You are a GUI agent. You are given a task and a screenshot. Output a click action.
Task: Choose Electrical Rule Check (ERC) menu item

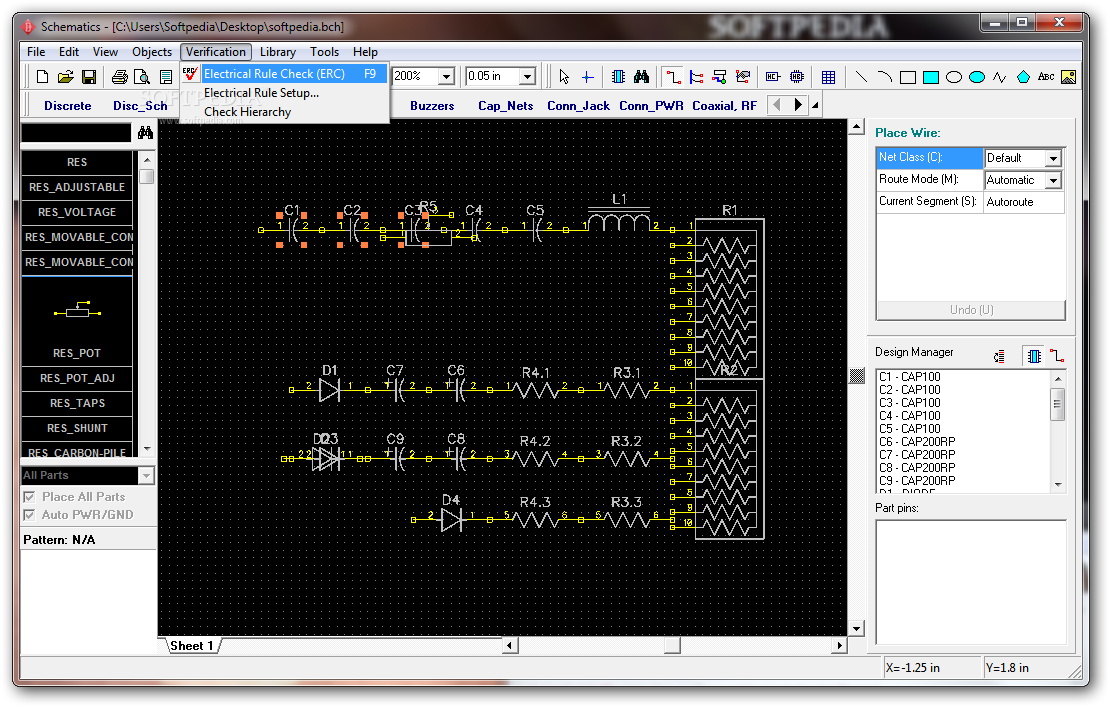284,74
